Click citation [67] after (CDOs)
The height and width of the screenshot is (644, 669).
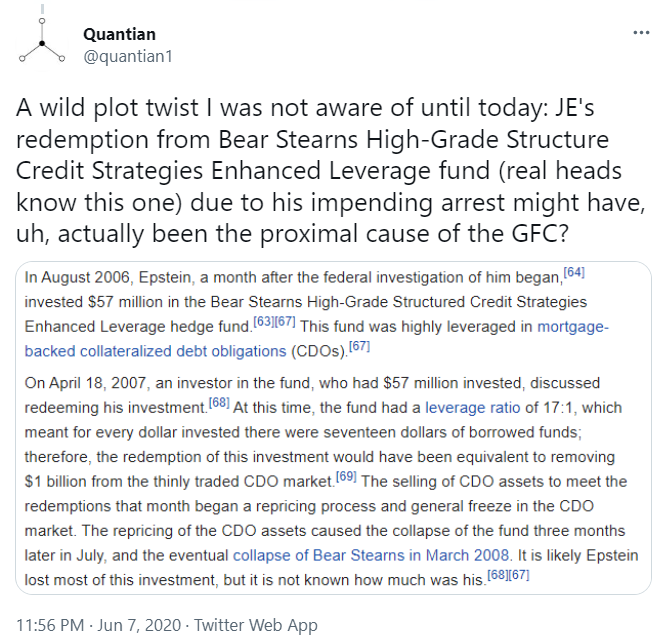tap(359, 346)
